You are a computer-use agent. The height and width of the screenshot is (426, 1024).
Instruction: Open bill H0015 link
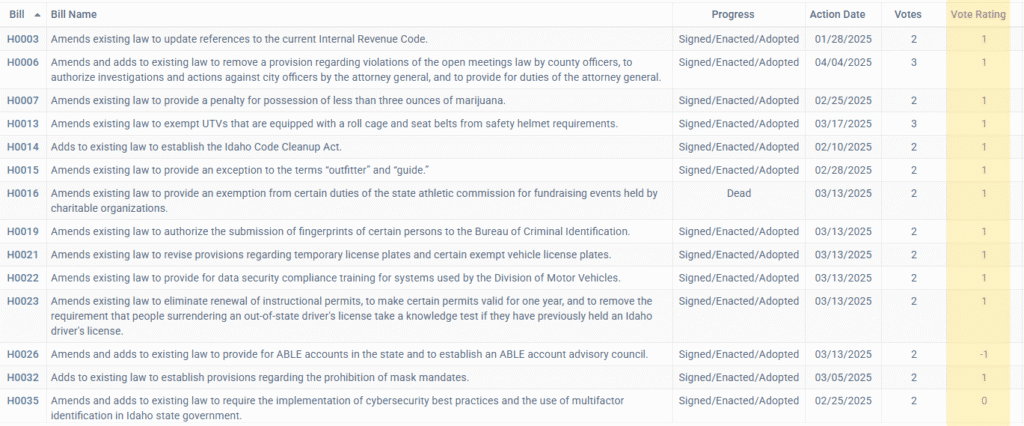coord(22,170)
